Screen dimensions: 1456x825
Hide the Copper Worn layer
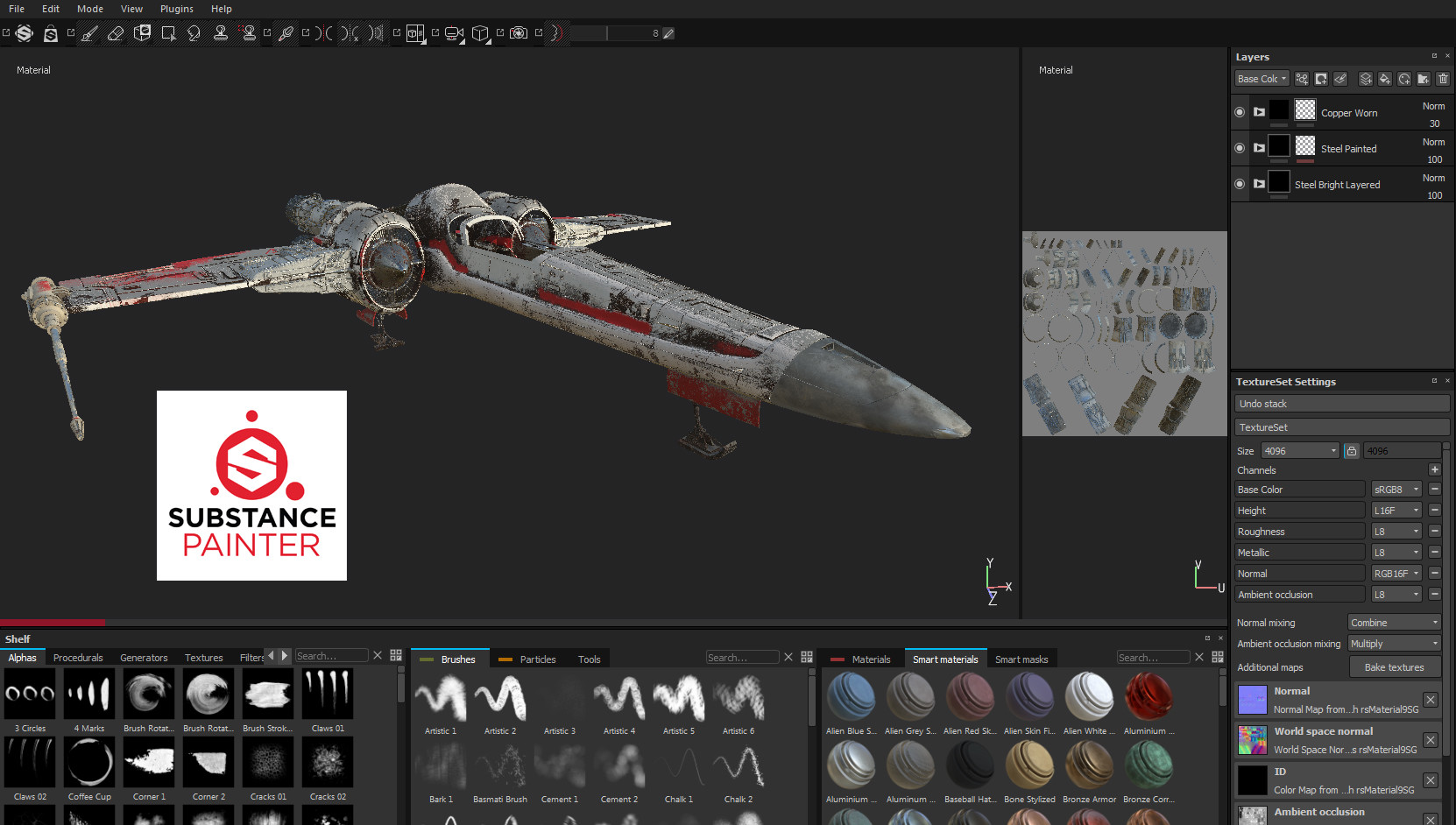[1240, 112]
